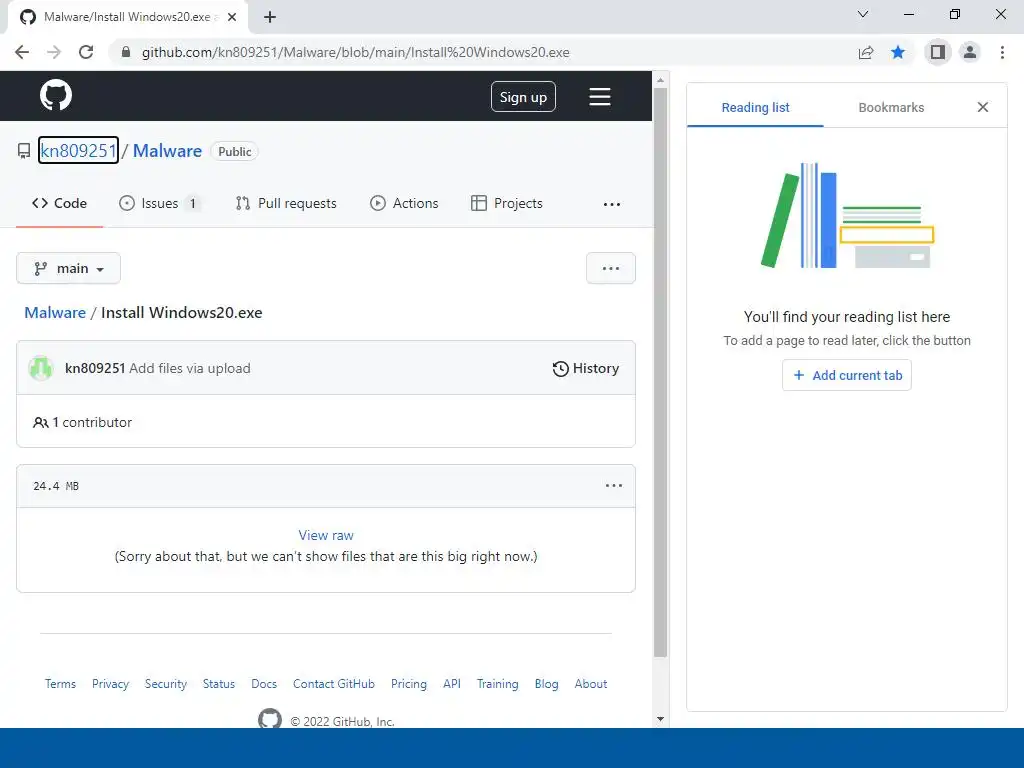
Task: Toggle the bookmark star icon
Action: [898, 52]
